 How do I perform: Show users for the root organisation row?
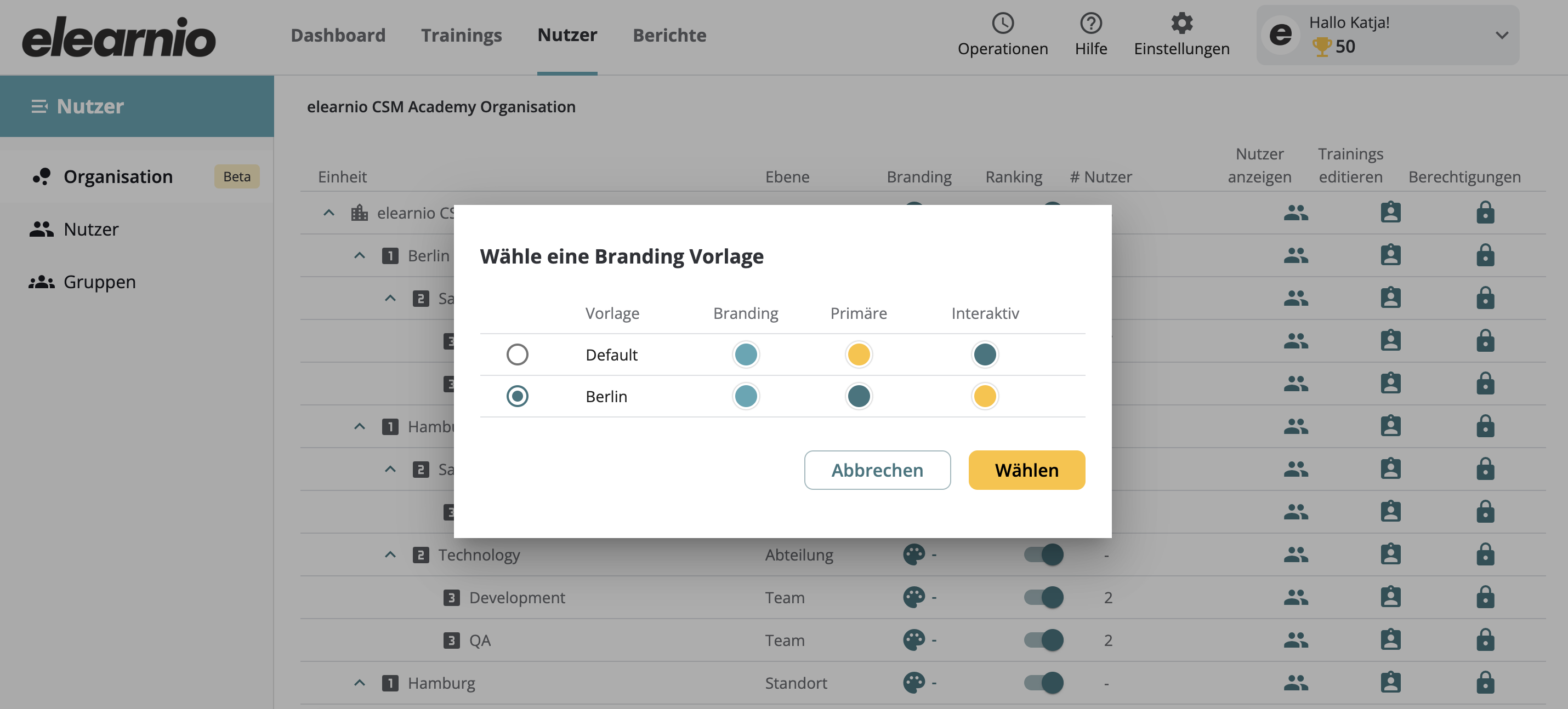tap(1296, 213)
